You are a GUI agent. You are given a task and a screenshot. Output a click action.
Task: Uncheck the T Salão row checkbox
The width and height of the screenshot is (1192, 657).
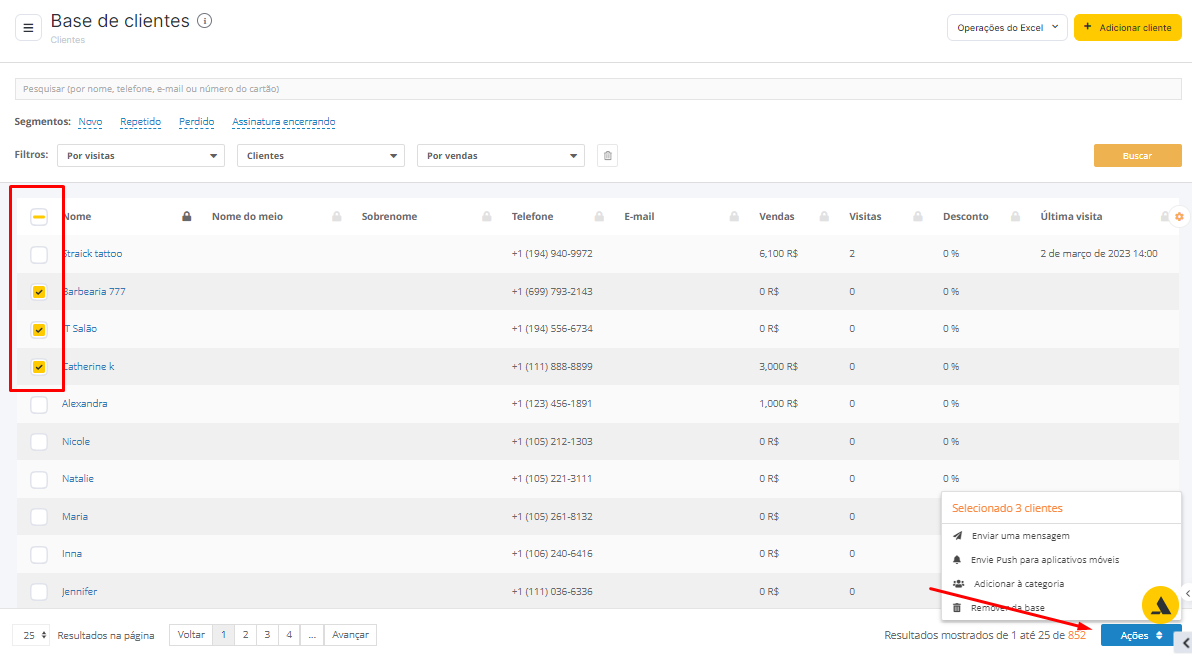(x=39, y=329)
